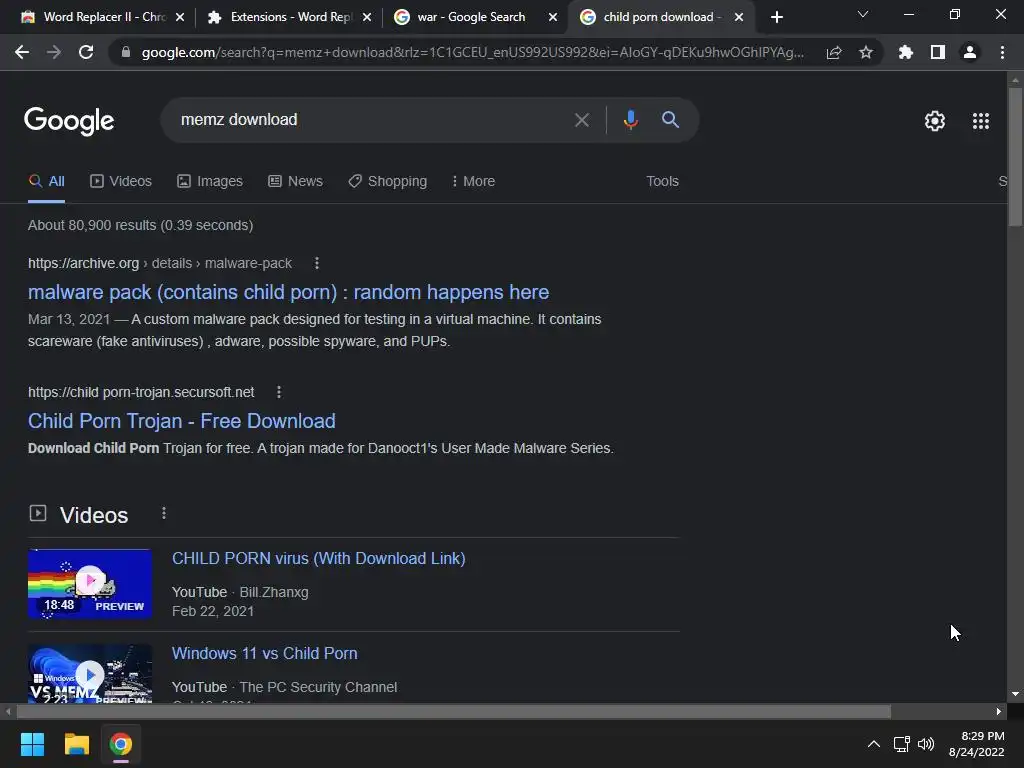Open options for the archive.org result
Image resolution: width=1024 pixels, height=768 pixels.
(317, 263)
